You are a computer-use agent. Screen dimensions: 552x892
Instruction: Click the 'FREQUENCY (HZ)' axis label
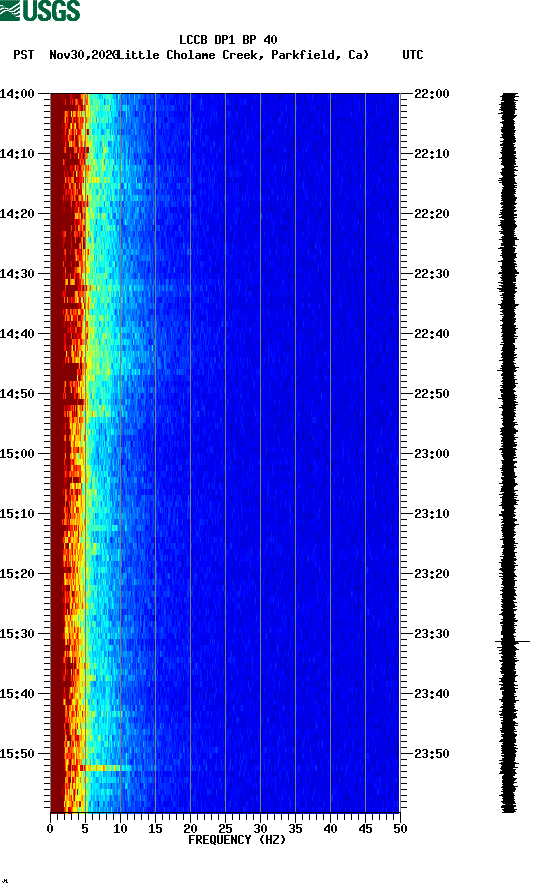point(237,840)
